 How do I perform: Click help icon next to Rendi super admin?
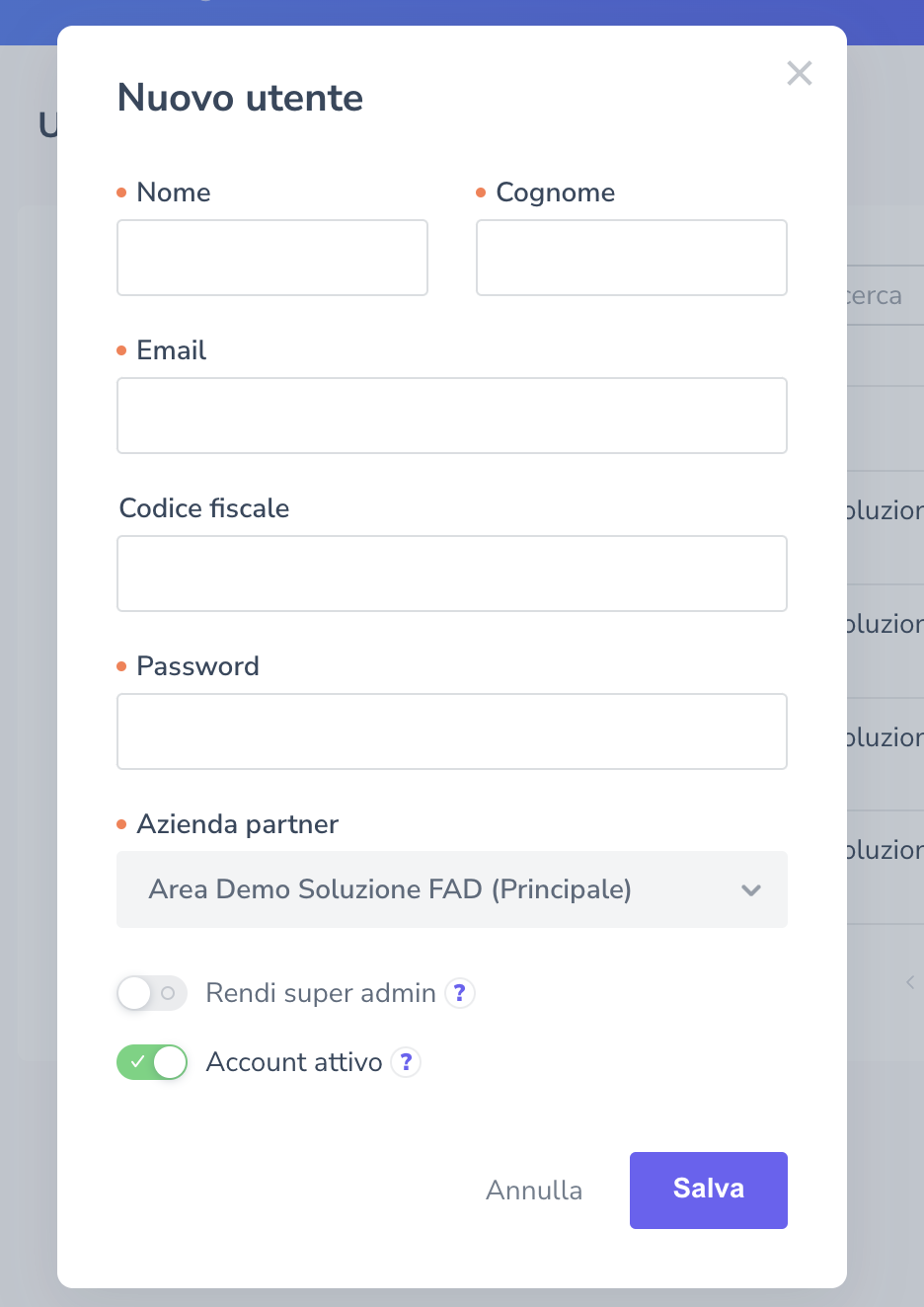tap(459, 992)
